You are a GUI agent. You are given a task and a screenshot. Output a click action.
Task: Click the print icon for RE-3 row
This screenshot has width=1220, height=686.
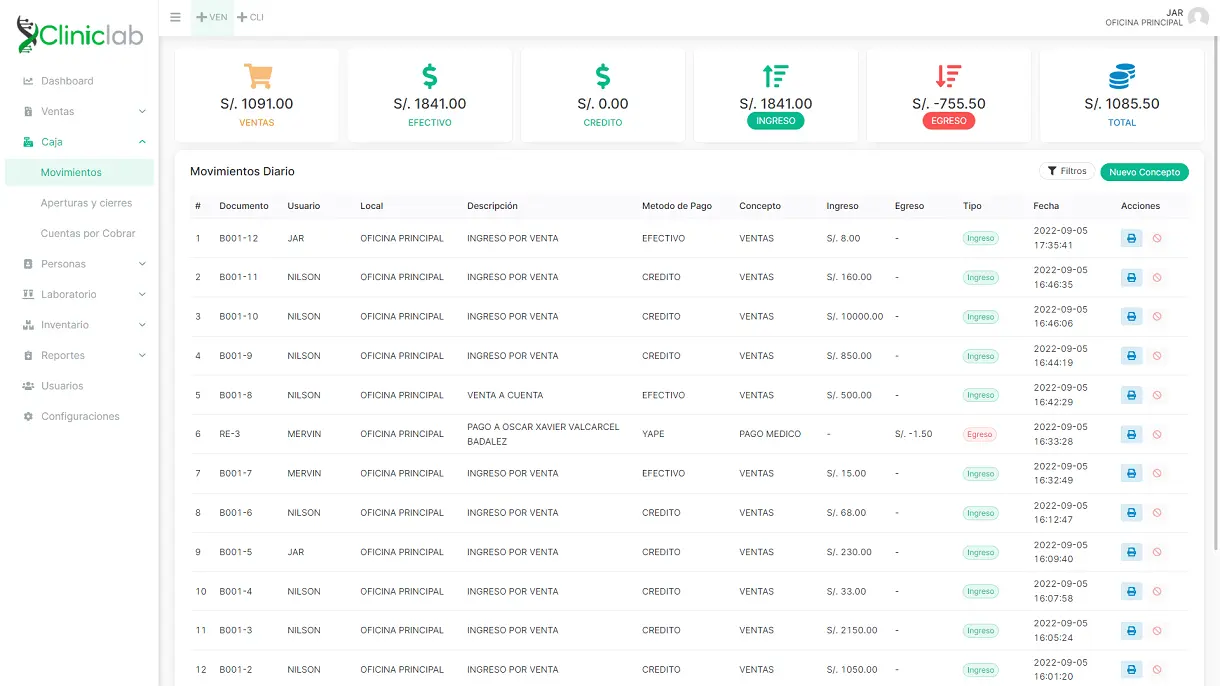[1131, 434]
